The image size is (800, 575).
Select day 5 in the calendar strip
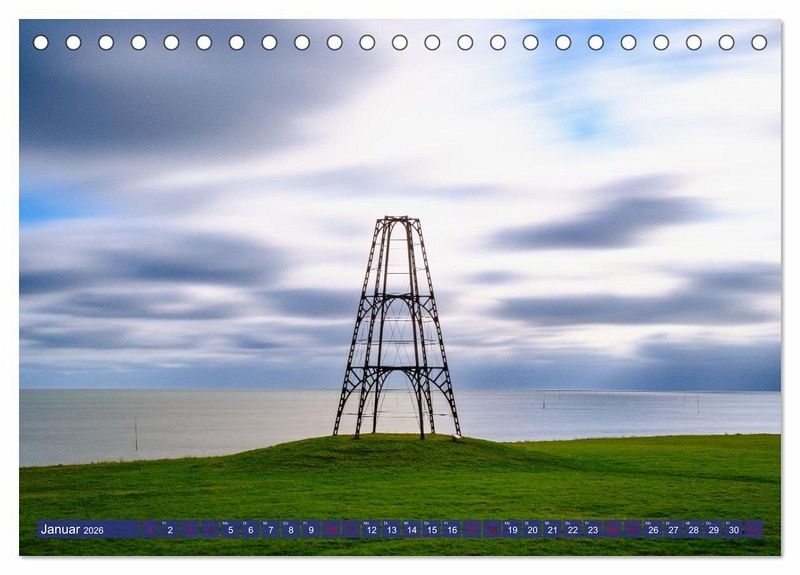coord(230,530)
